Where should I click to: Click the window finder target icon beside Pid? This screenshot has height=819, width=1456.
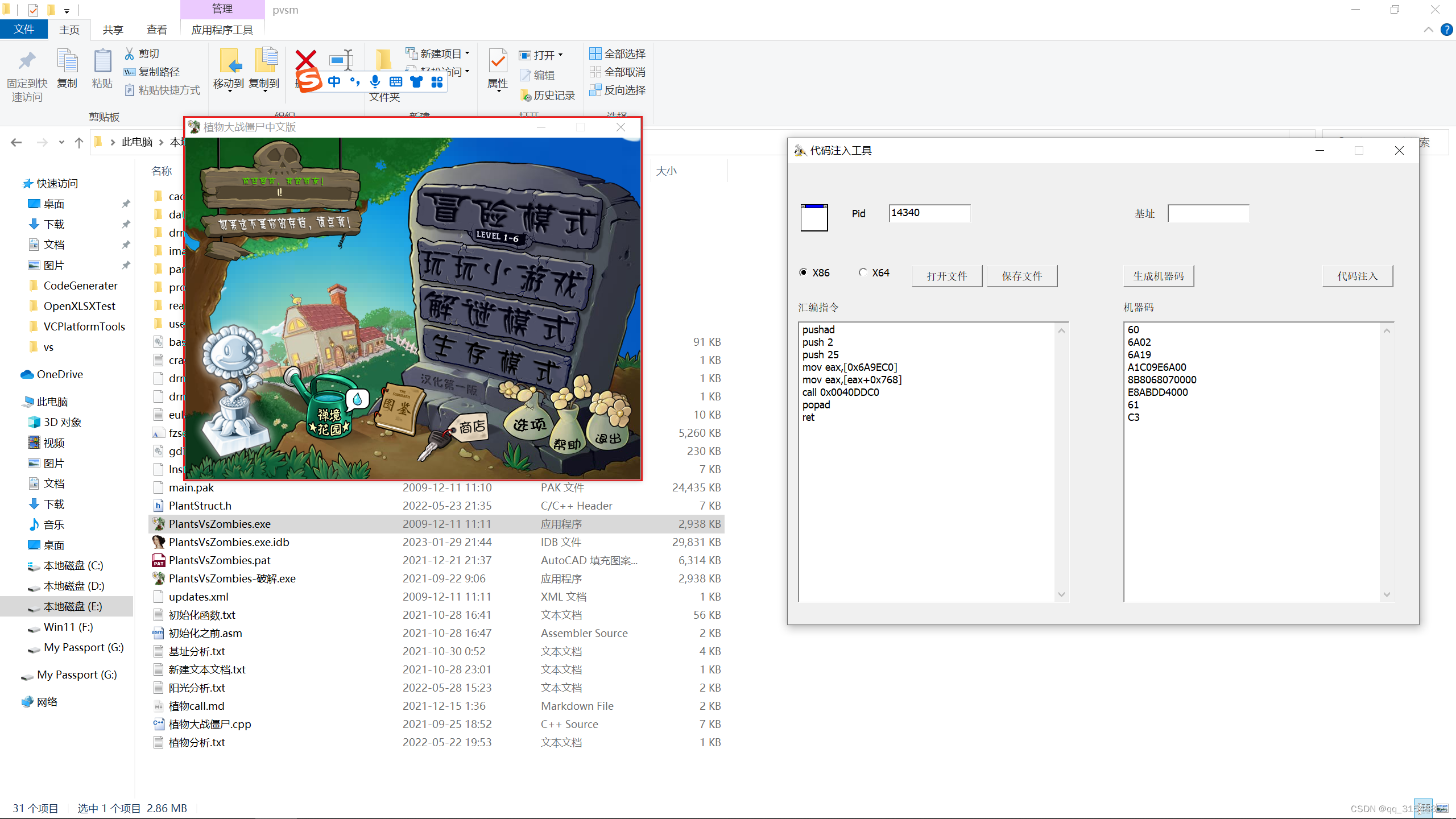(814, 217)
